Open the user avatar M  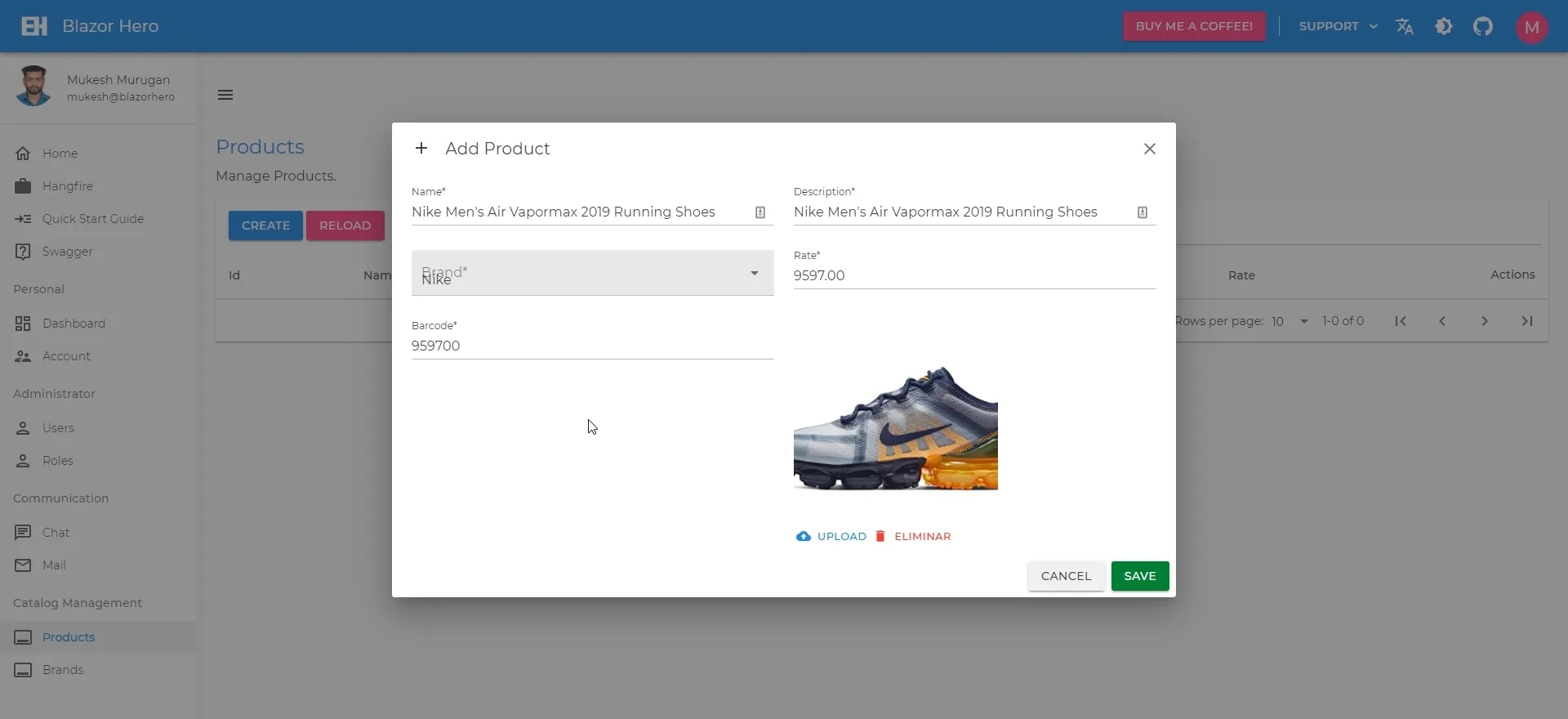[x=1531, y=28]
